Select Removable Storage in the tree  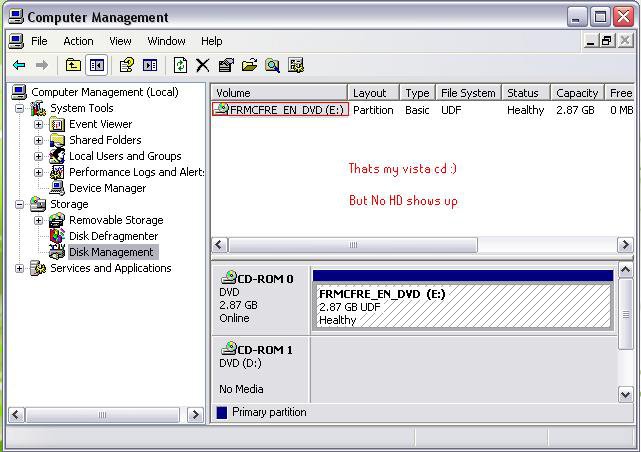tap(116, 220)
